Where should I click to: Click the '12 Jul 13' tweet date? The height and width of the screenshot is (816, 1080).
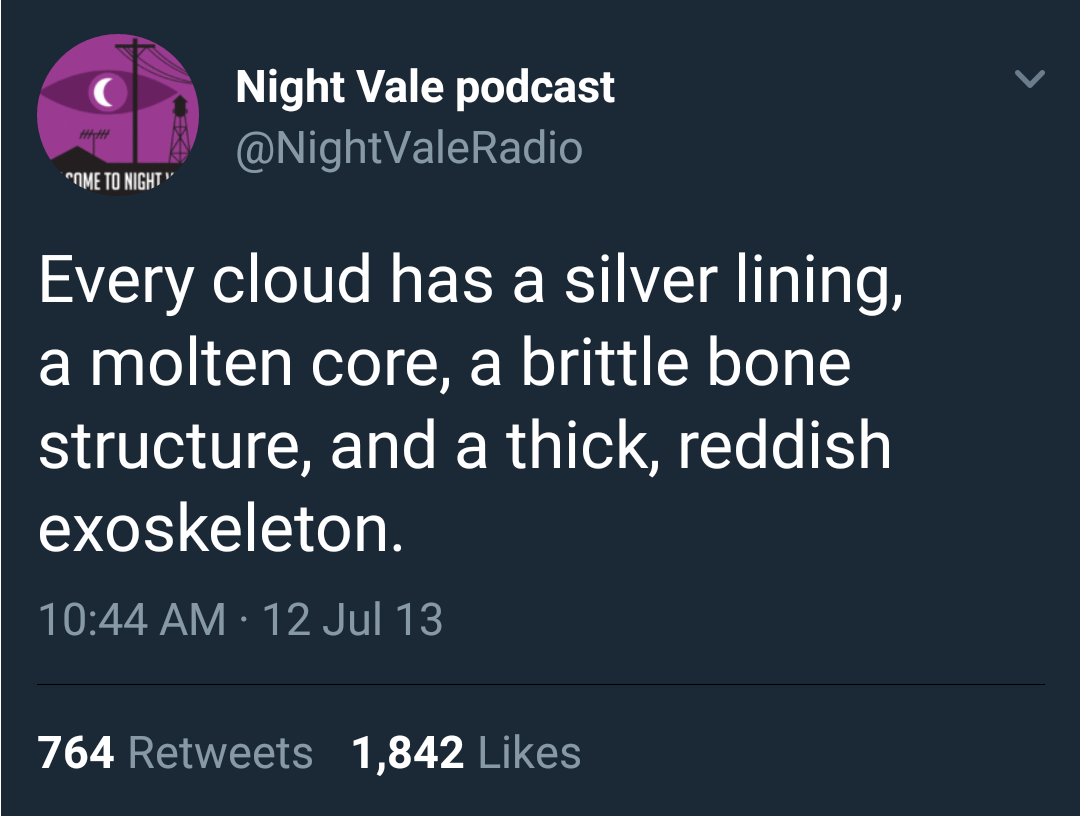tap(350, 619)
